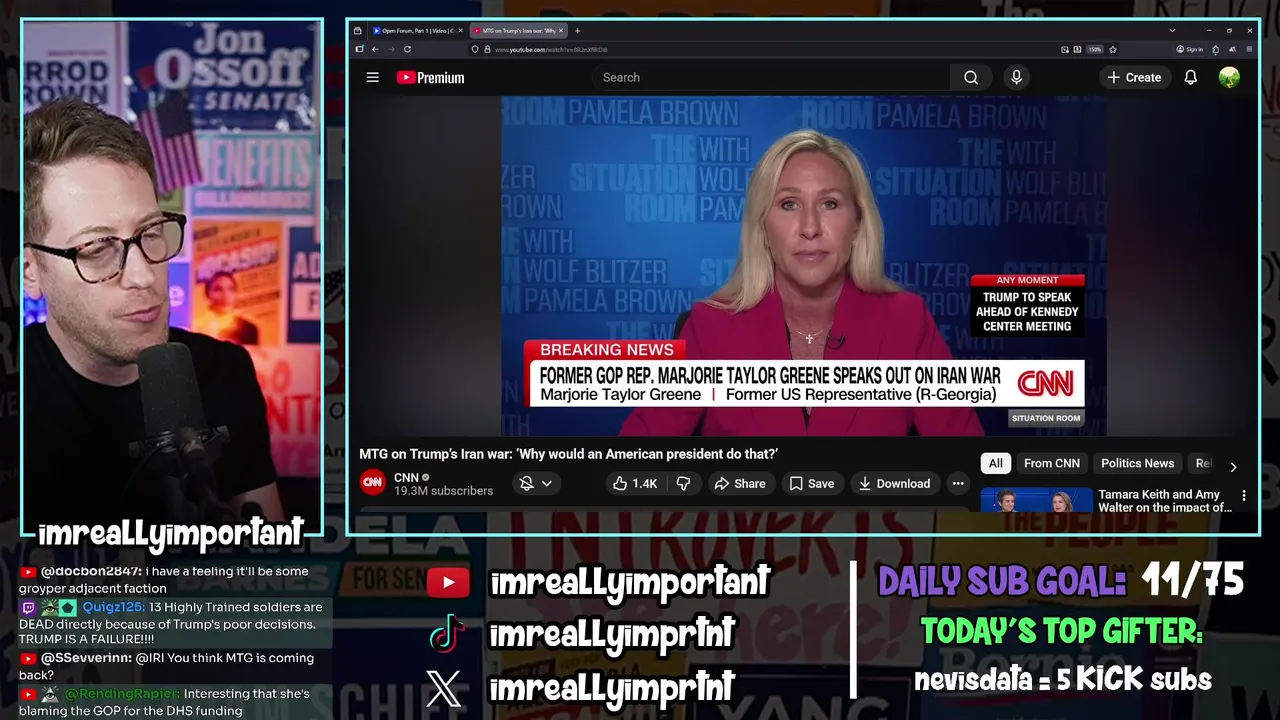Open tracking protection shield in address bar
1280x720 pixels.
click(x=475, y=49)
